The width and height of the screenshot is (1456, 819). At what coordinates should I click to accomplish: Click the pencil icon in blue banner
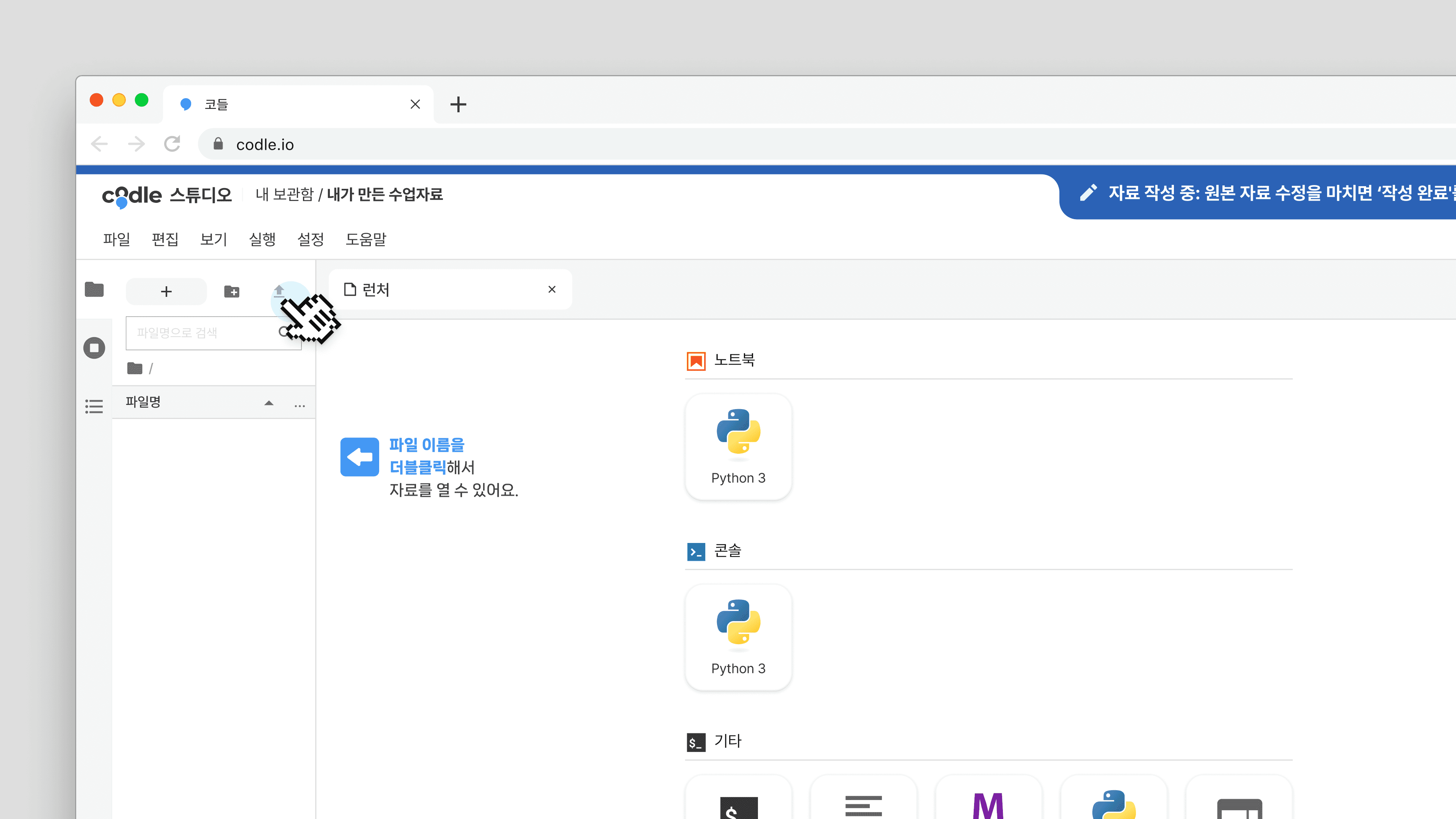pyautogui.click(x=1088, y=193)
